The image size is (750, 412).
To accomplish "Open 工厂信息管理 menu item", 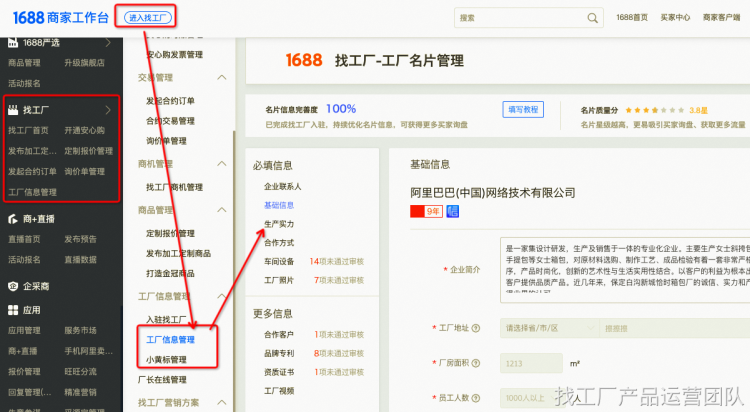I will 170,340.
